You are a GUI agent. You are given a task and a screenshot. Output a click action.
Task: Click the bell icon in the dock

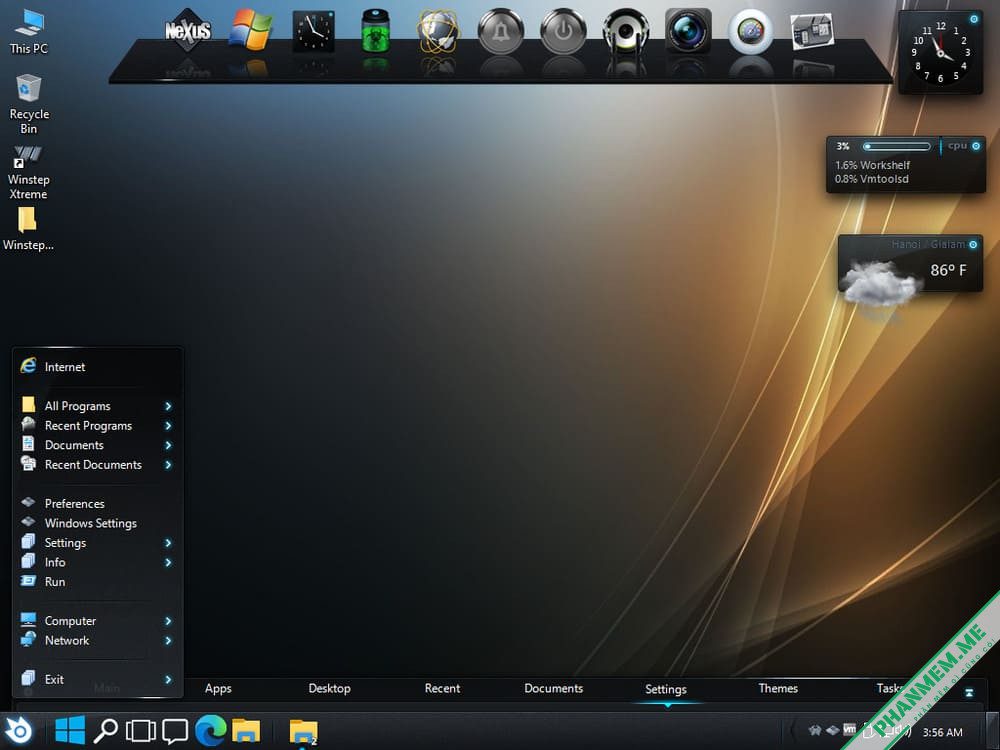(501, 31)
